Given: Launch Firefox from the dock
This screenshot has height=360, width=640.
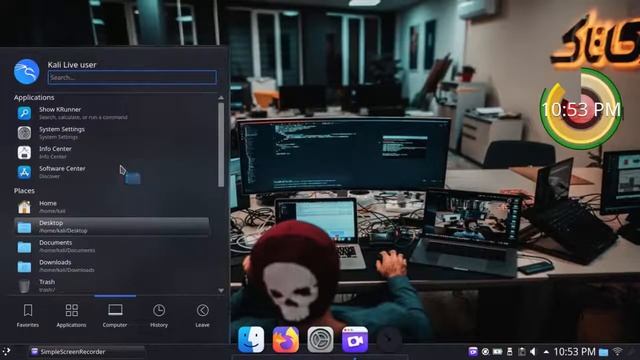Looking at the screenshot, I should coord(285,339).
